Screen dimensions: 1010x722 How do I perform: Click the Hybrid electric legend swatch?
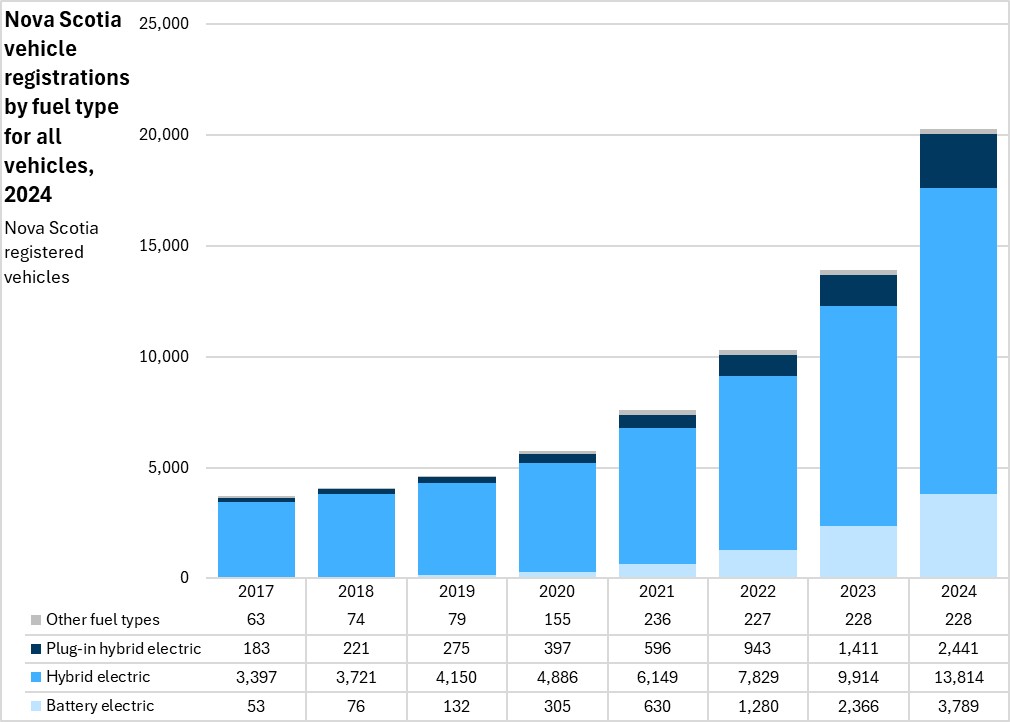37,678
